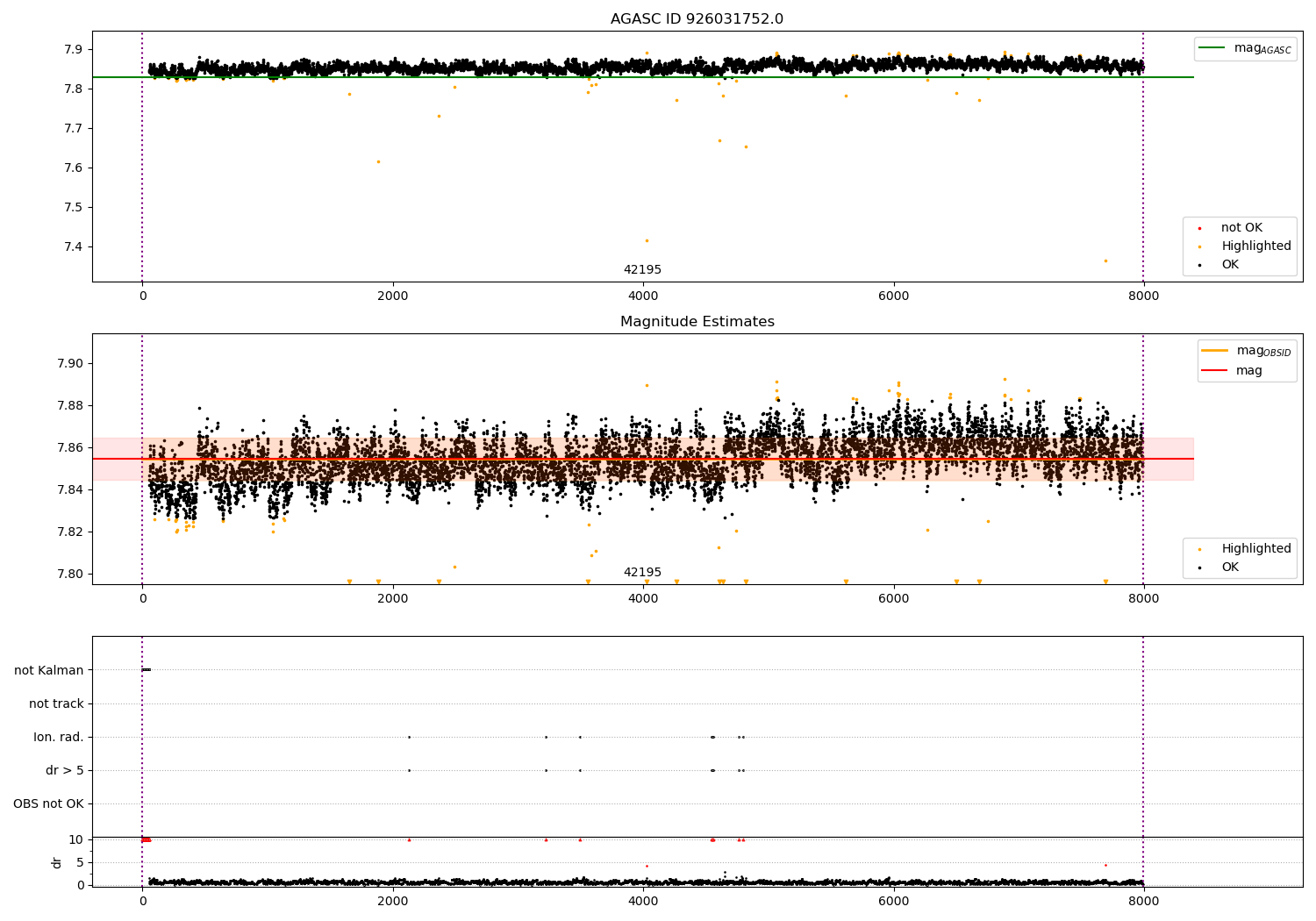Click the red 'not OK' legend marker
The image size is (1316, 921).
tap(1199, 228)
